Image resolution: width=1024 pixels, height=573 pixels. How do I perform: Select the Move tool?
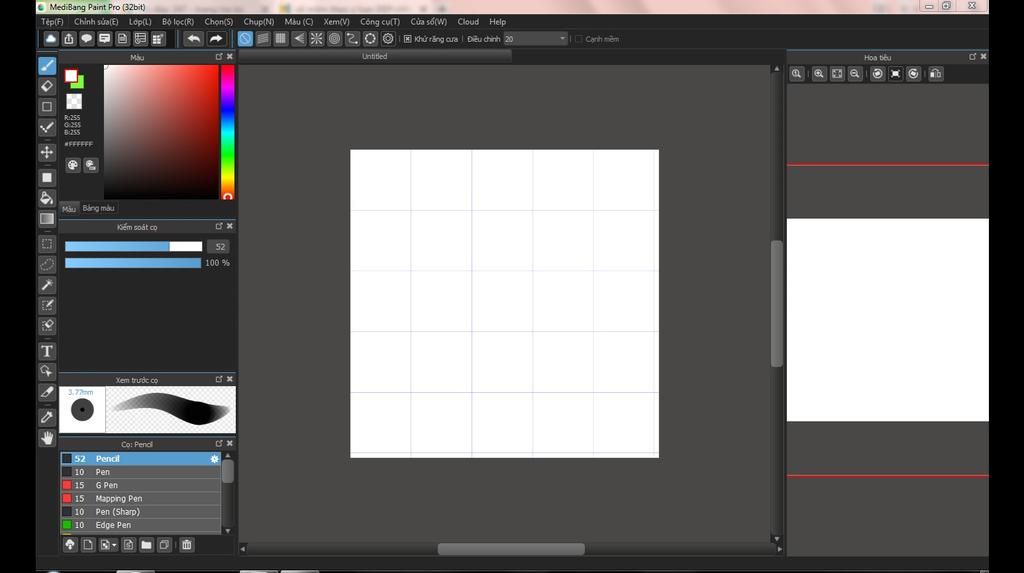[x=47, y=153]
